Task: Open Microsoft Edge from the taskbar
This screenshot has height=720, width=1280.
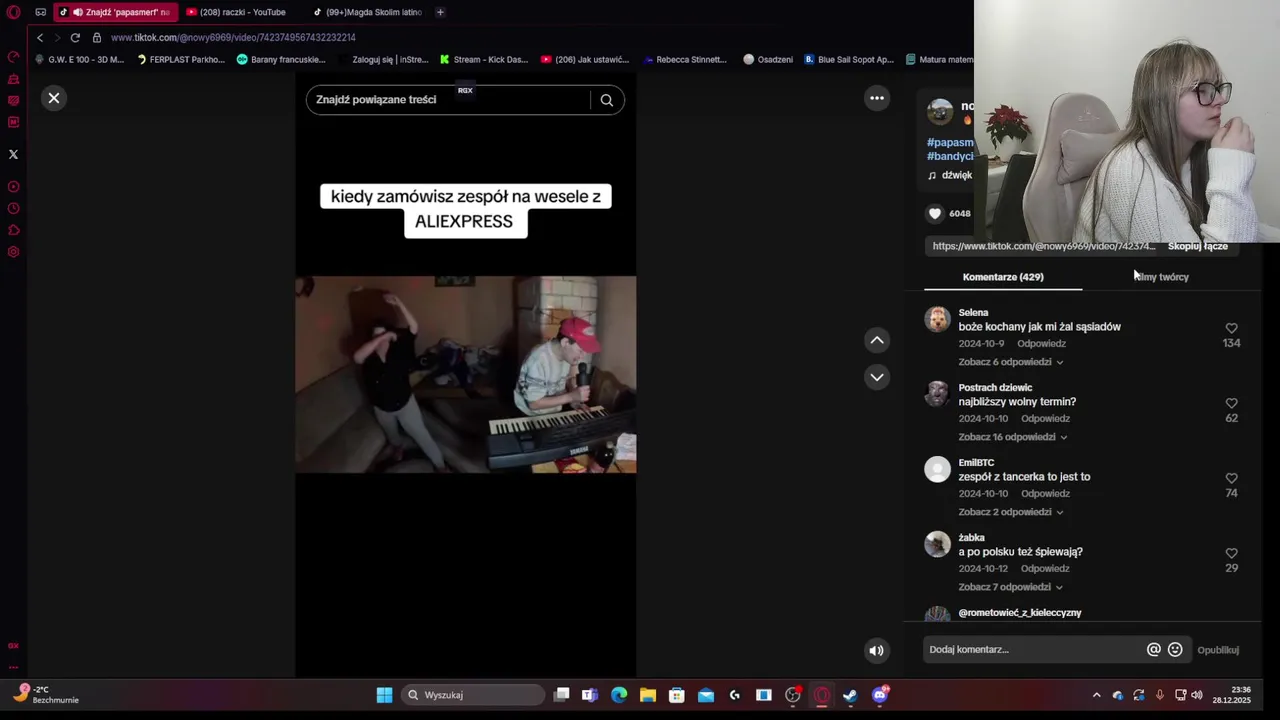Action: click(x=619, y=695)
